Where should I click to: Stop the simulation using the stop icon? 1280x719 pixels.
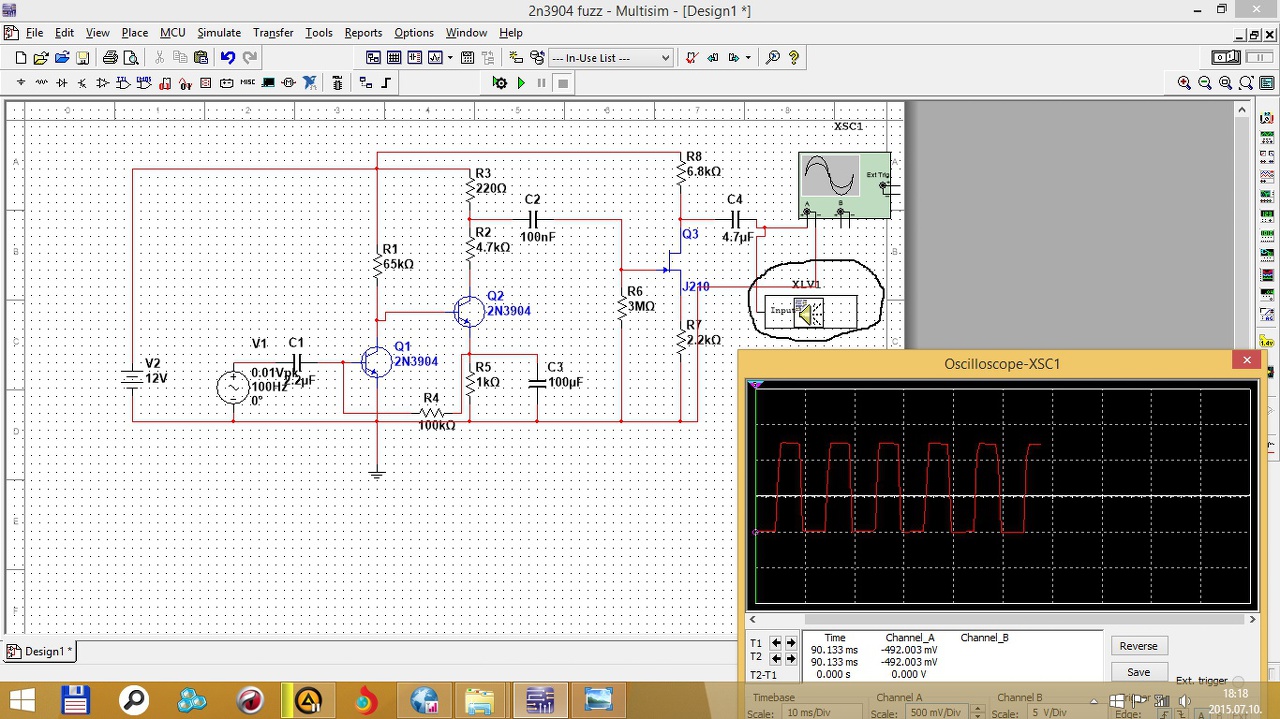point(563,83)
